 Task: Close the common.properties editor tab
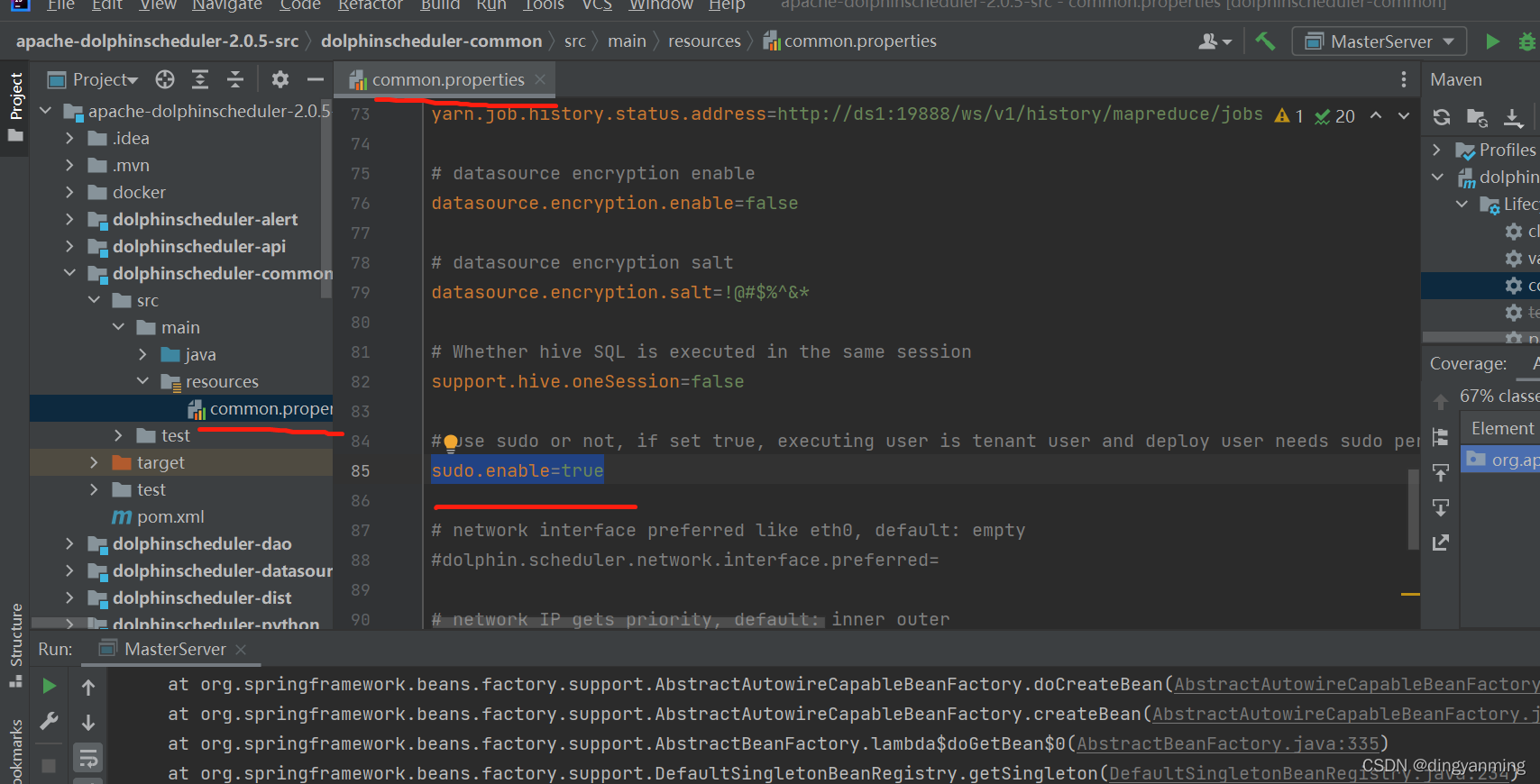pos(540,79)
